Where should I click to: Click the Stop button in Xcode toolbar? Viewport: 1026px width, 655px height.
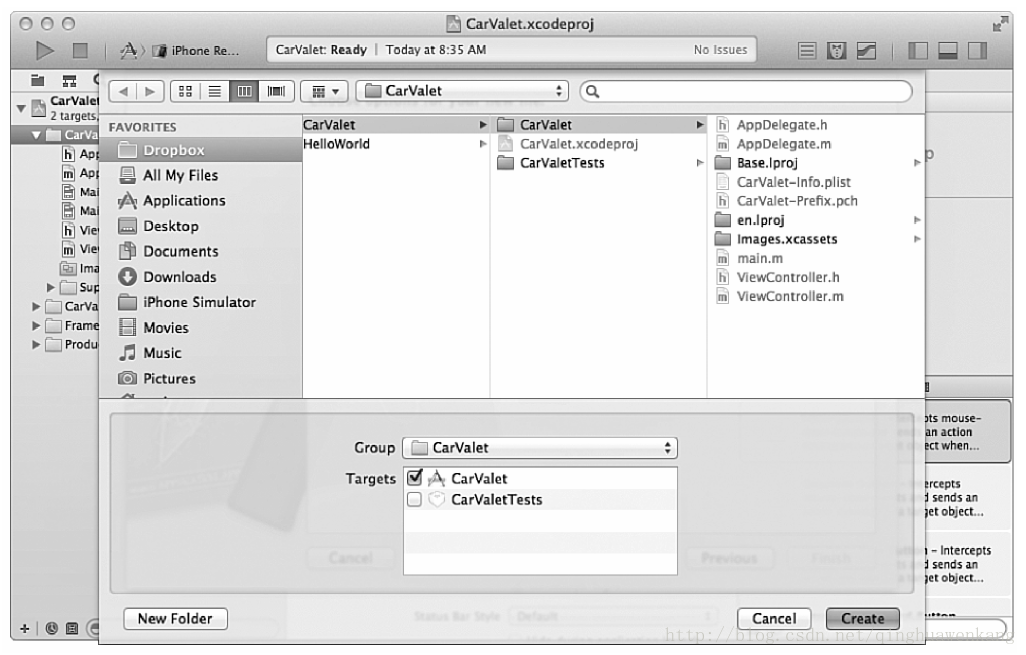pos(80,50)
